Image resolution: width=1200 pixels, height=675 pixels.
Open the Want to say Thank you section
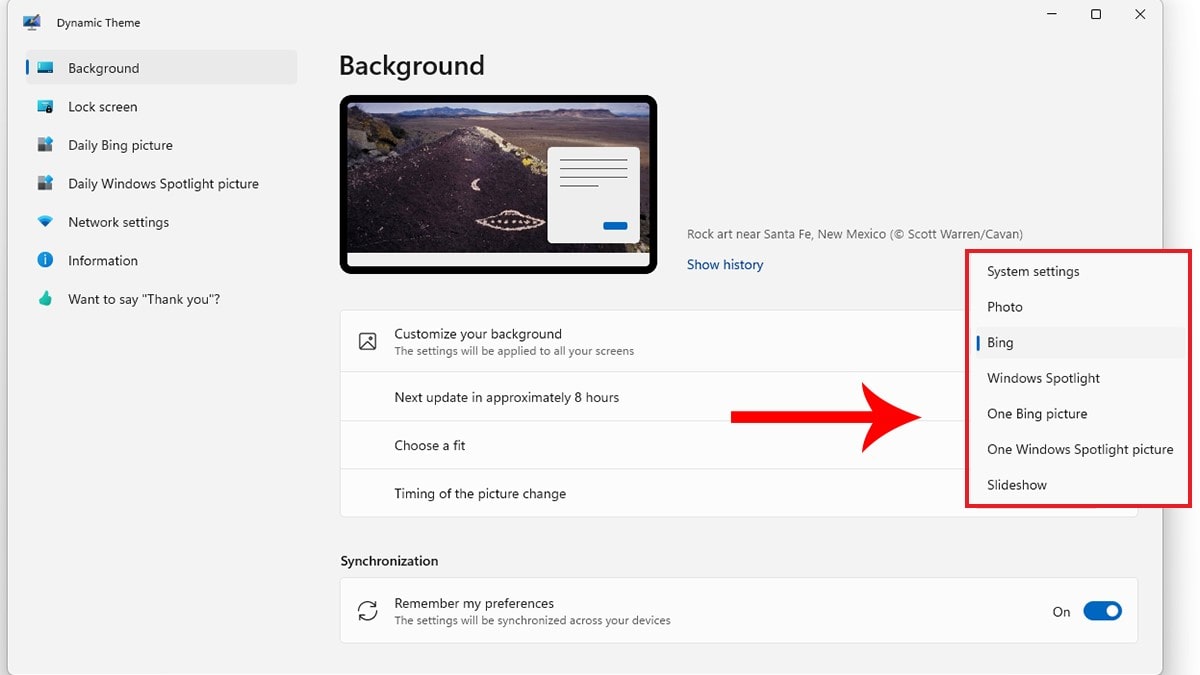coord(46,298)
